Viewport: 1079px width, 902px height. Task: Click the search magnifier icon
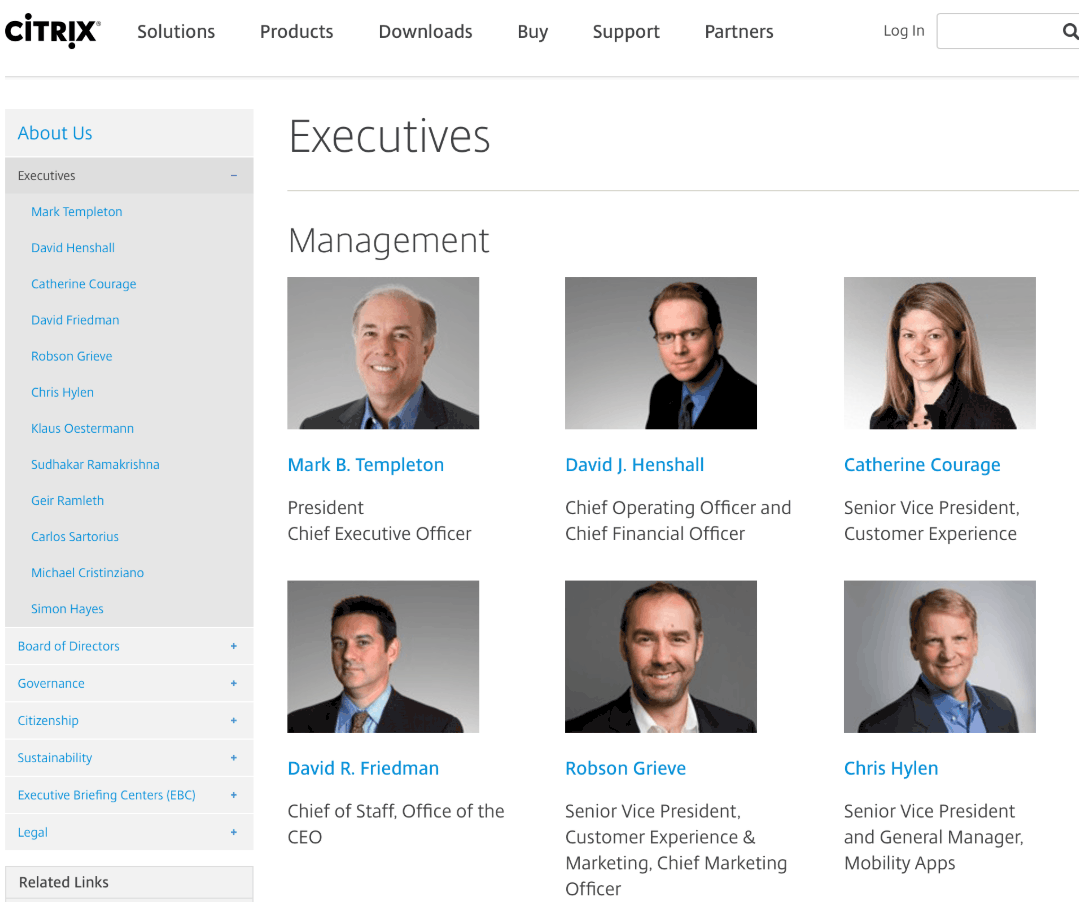coord(1069,31)
